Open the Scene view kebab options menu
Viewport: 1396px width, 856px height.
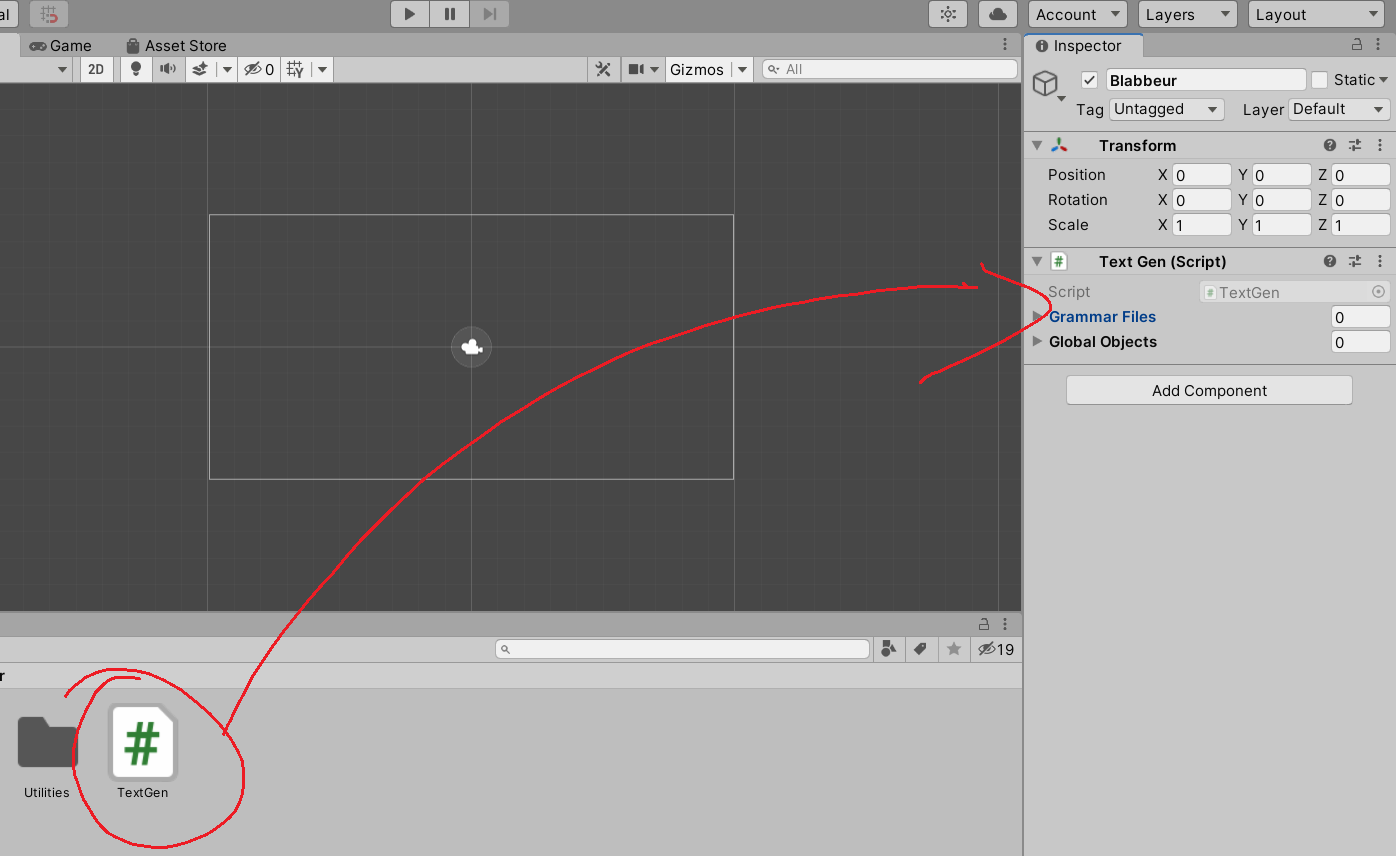click(x=1005, y=45)
